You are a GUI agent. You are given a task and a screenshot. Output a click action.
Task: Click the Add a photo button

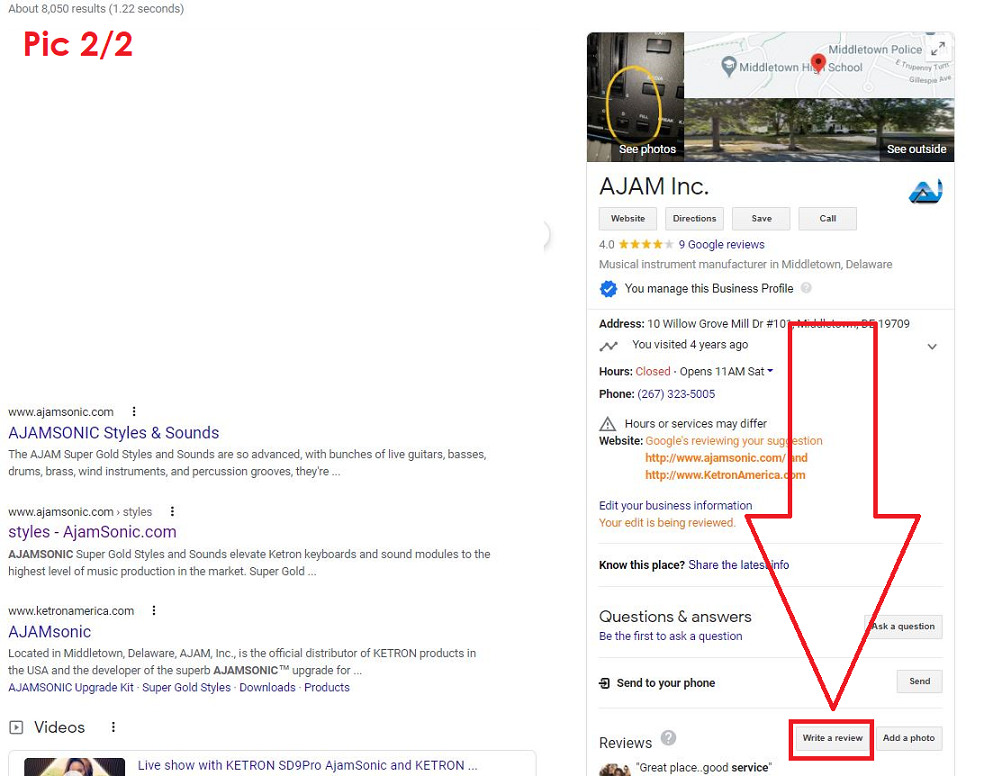click(909, 738)
